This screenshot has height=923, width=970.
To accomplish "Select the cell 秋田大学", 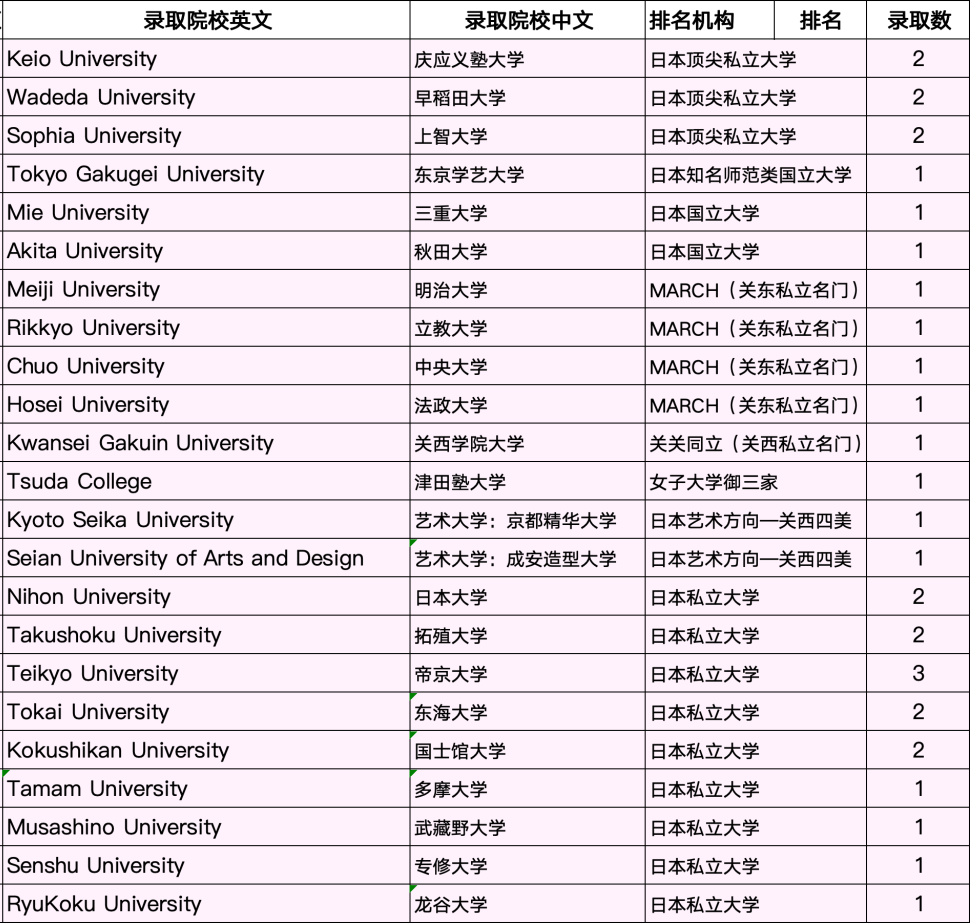I will (528, 251).
